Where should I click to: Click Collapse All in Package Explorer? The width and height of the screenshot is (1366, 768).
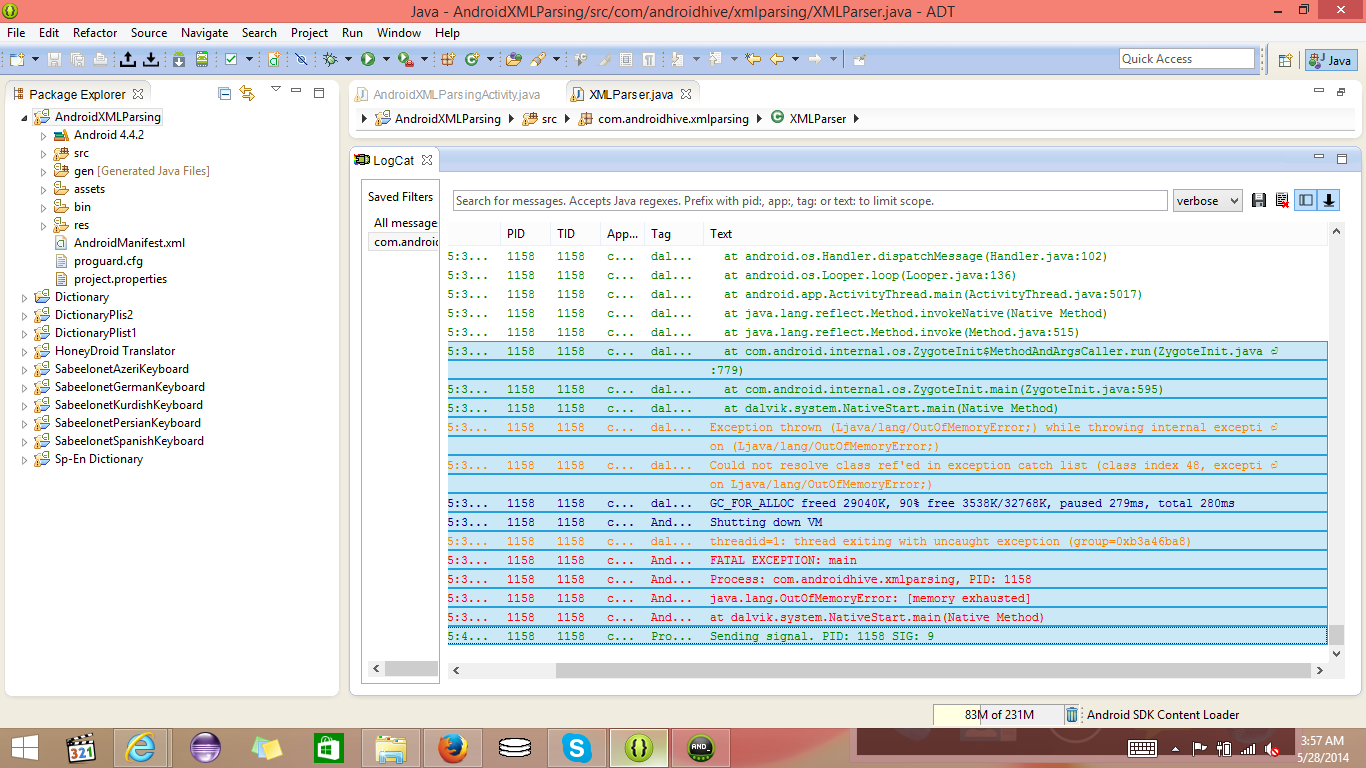[x=224, y=94]
